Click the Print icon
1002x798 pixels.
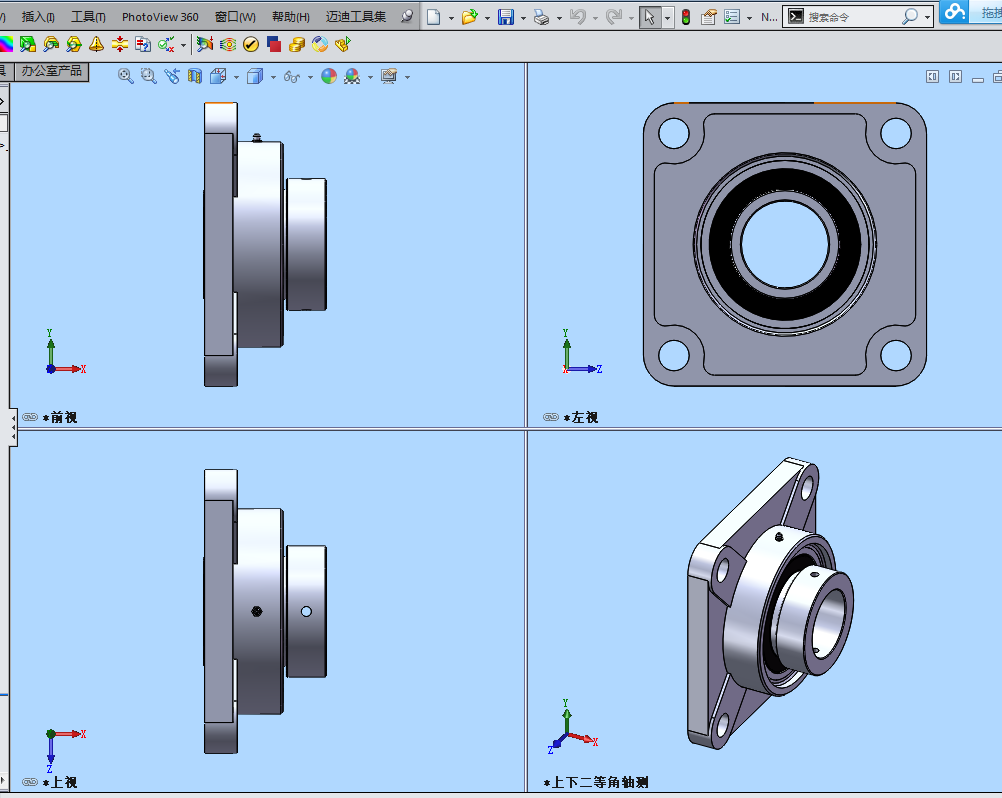541,17
